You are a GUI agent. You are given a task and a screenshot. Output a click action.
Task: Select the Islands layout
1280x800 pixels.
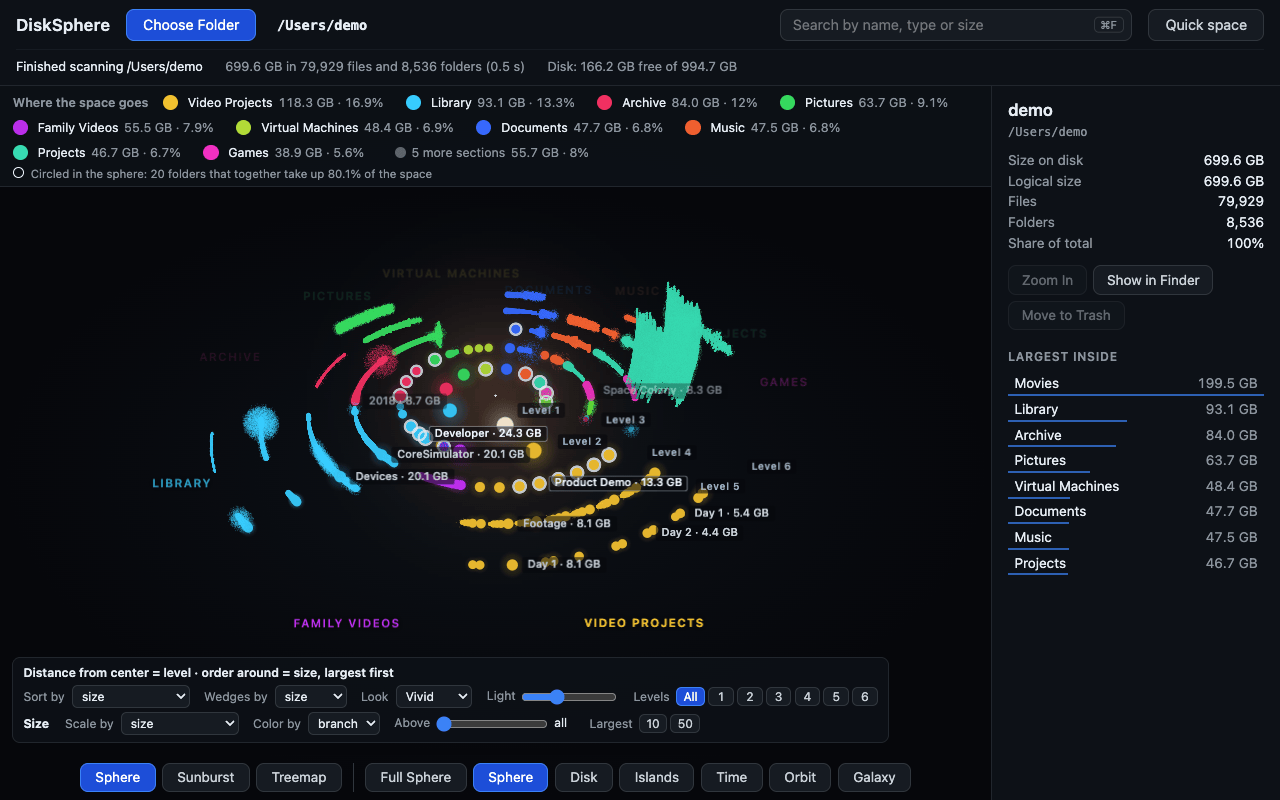657,777
